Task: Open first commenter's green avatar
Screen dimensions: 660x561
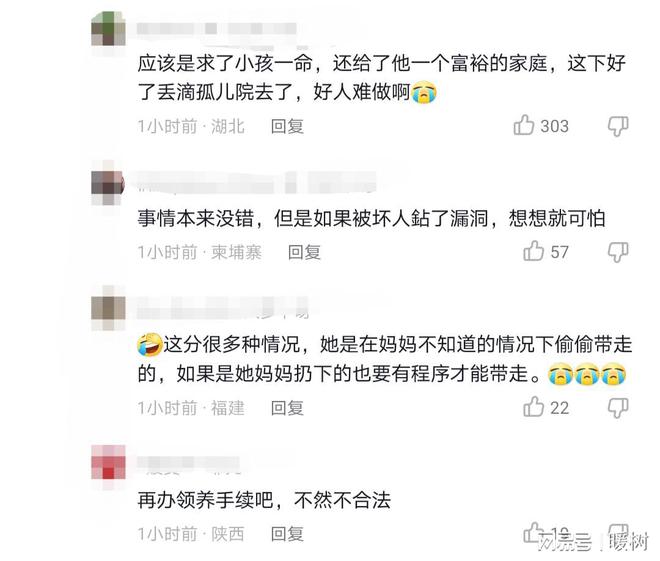Action: pyautogui.click(x=108, y=29)
